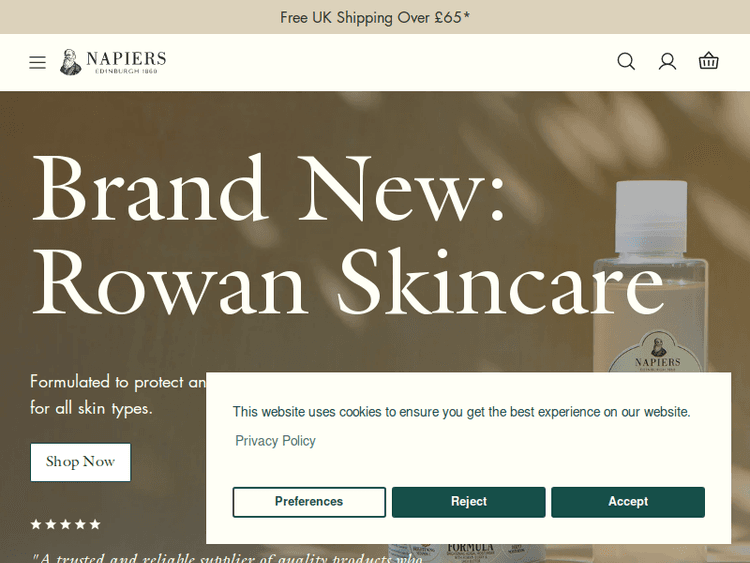Open the shopping basket icon
Viewport: 750px width, 563px height.
point(708,61)
